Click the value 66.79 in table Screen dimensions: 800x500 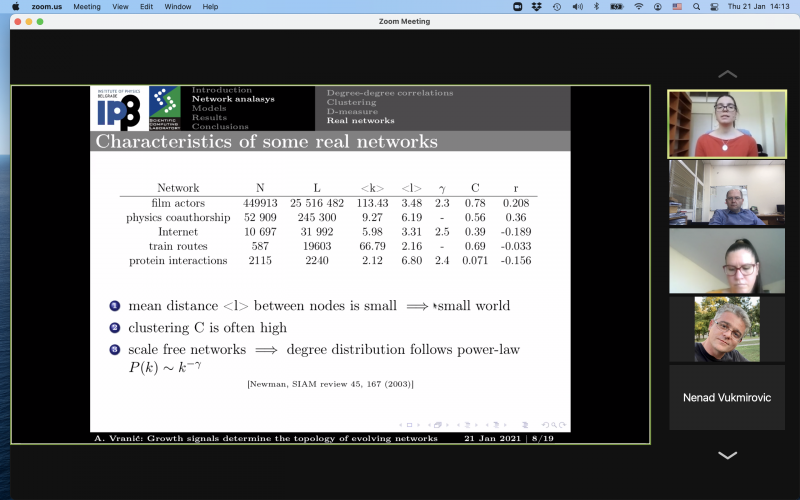coord(372,246)
